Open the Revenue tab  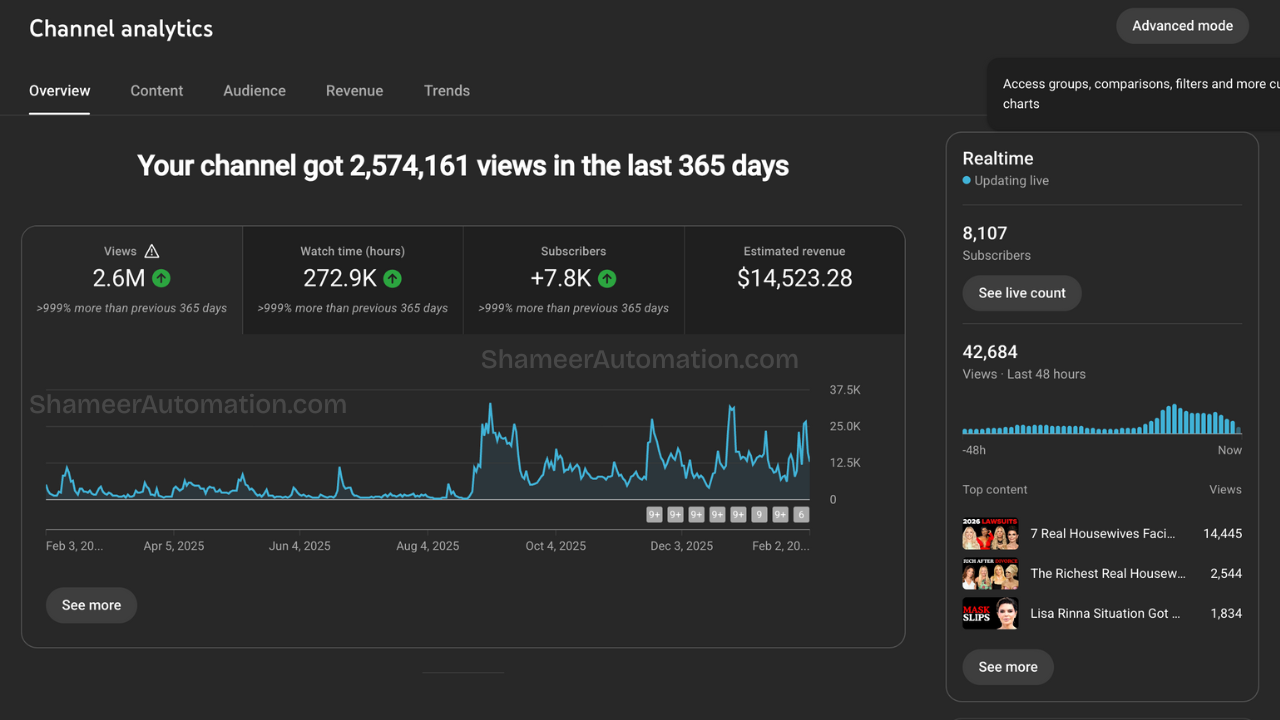[x=354, y=91]
